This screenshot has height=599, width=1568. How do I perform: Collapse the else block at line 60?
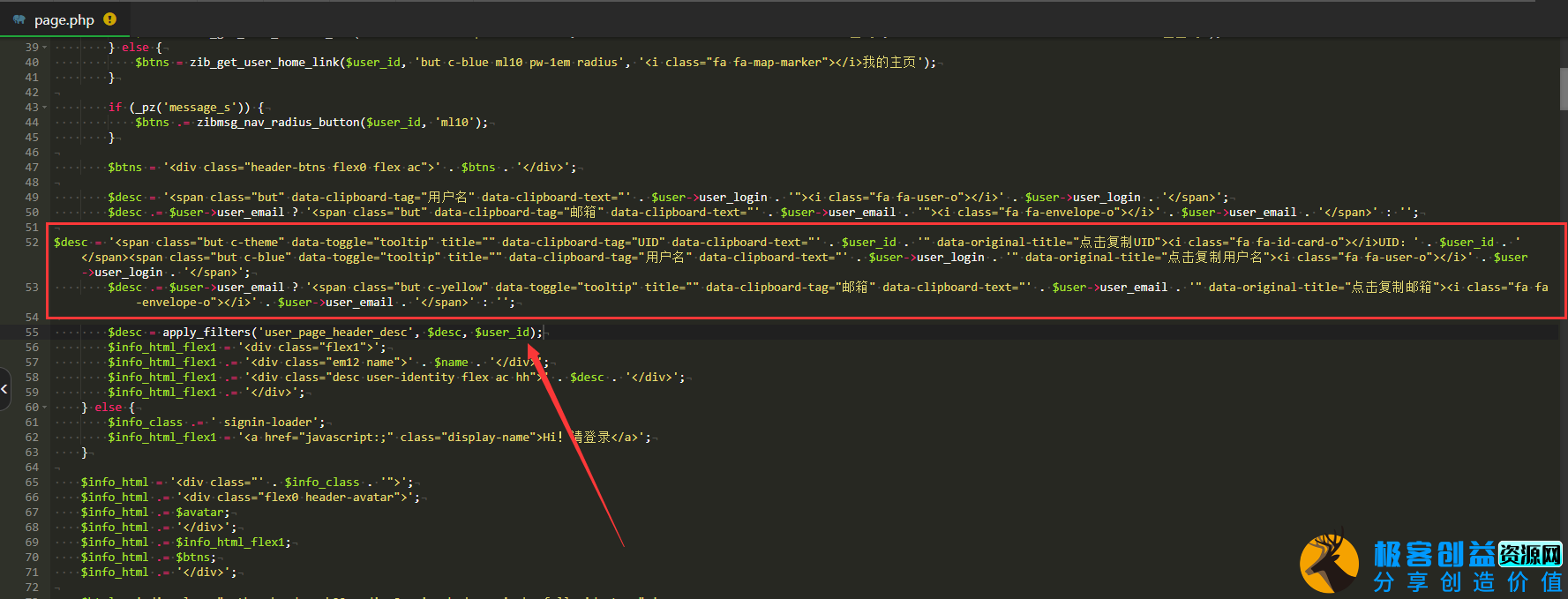point(45,408)
